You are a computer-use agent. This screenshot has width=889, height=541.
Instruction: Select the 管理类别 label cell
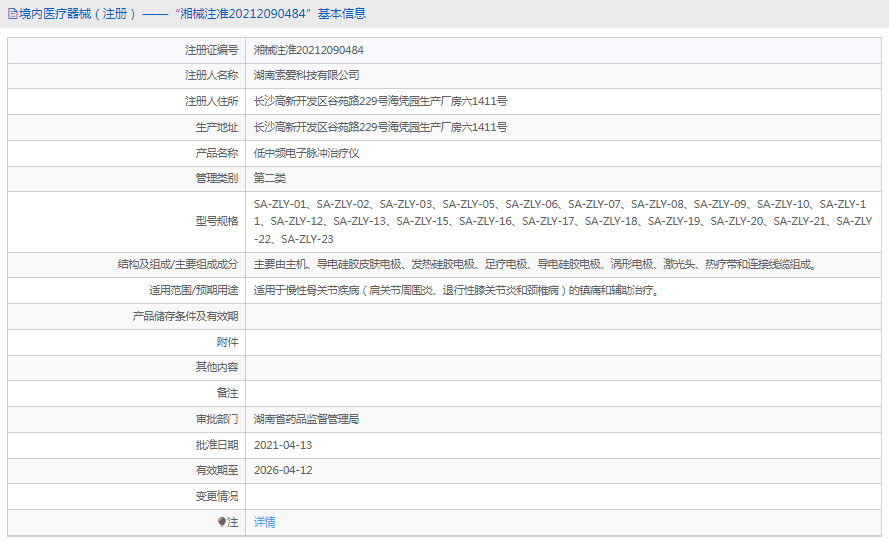(x=127, y=179)
